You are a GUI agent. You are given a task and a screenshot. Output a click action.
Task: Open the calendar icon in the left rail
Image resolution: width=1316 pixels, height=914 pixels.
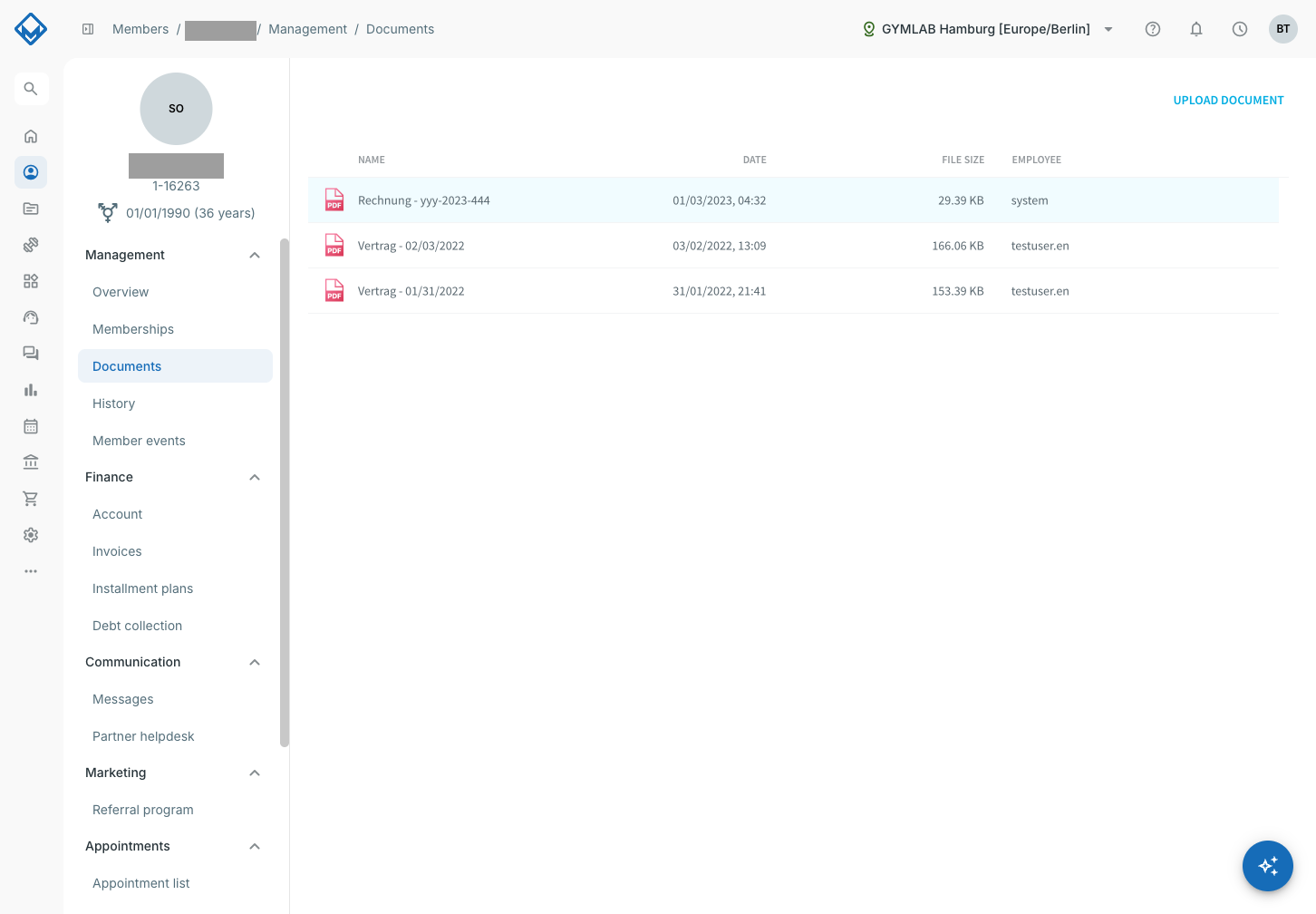pos(31,426)
